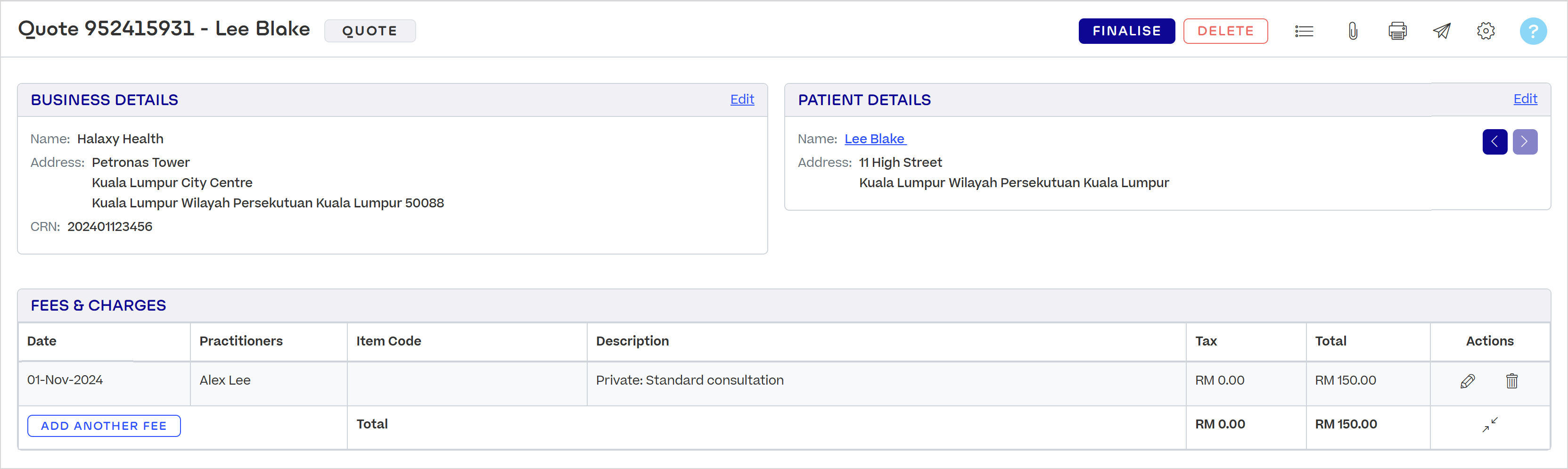Click the Practitioners column header
The height and width of the screenshot is (469, 1568).
(x=241, y=341)
